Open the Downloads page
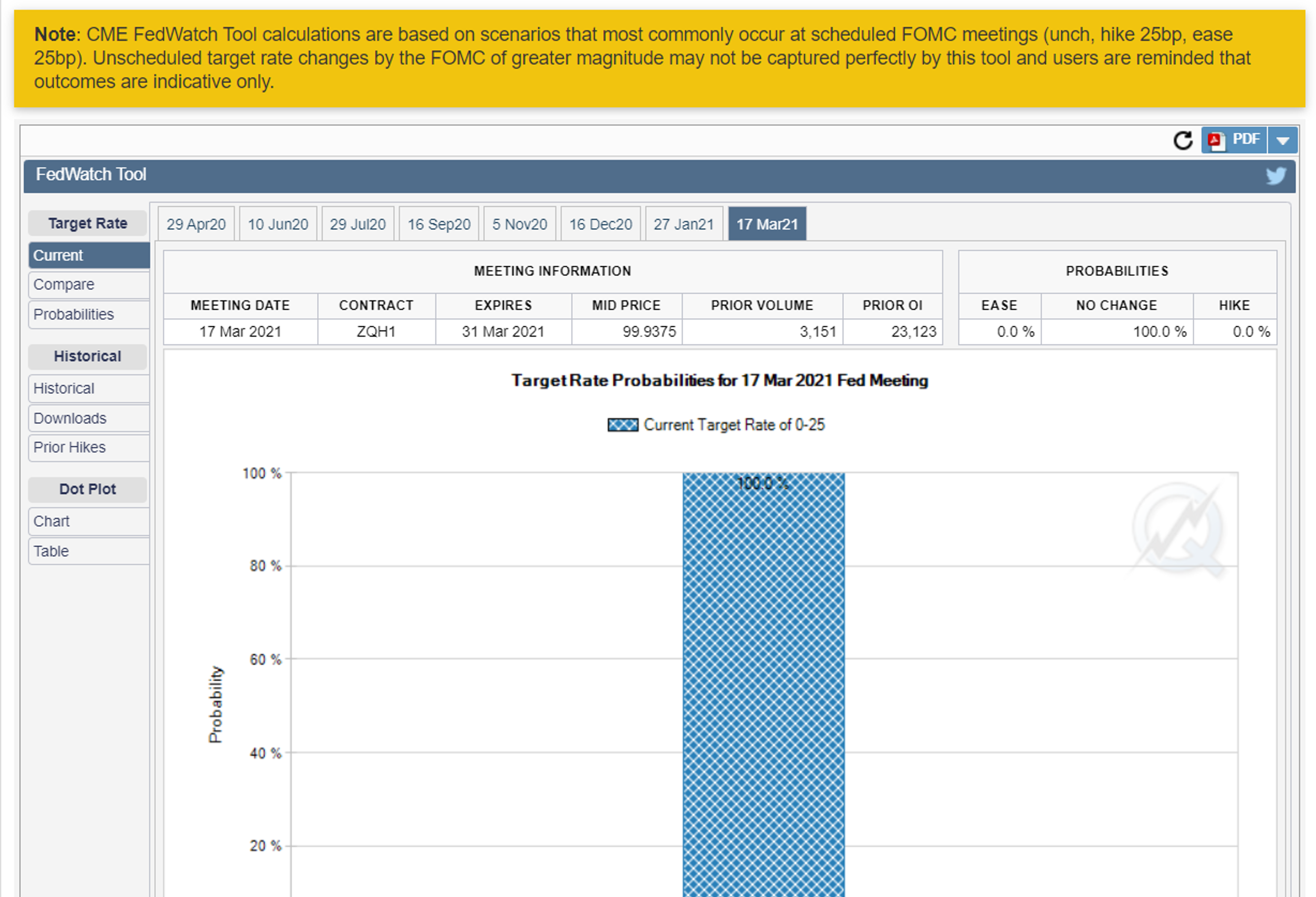Image resolution: width=1316 pixels, height=897 pixels. coord(89,419)
